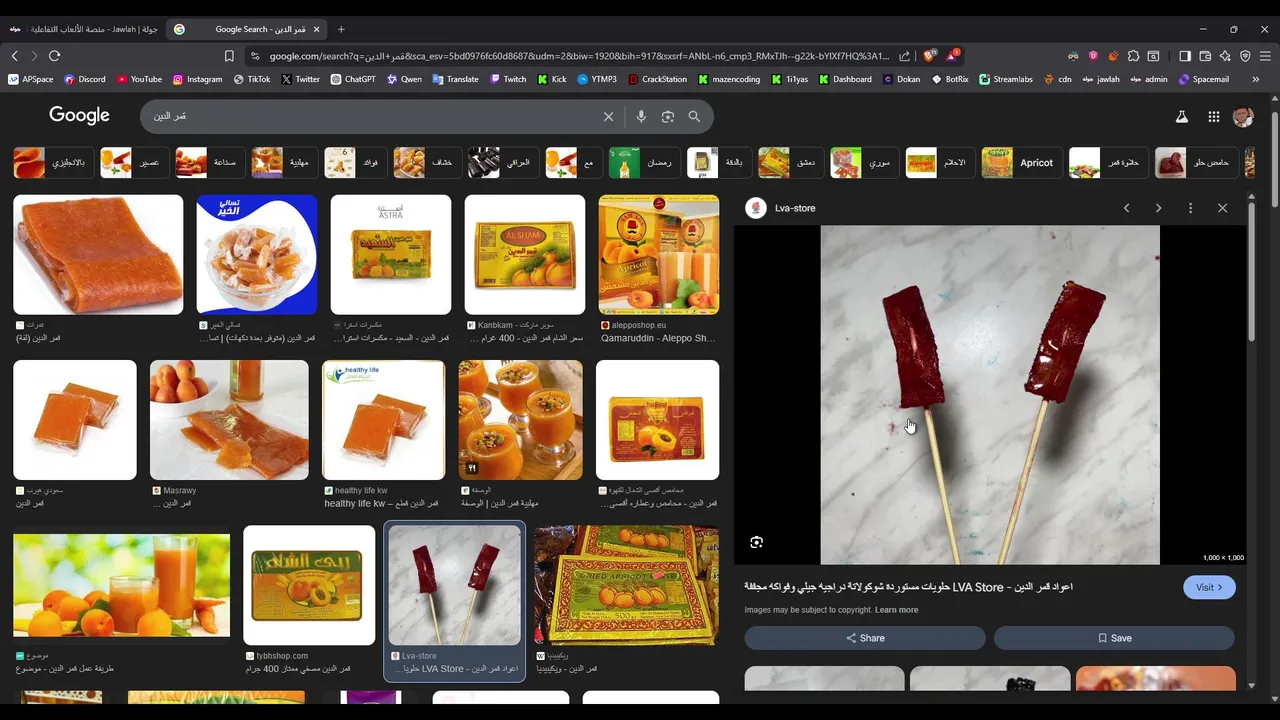Clear the Google search box with X
Screen dimensions: 1280x720
[608, 116]
